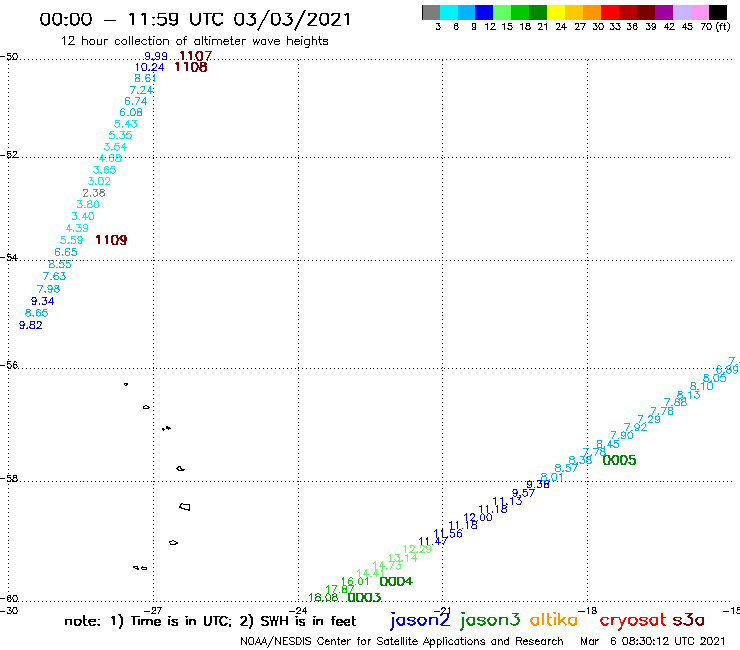Click the wave height value '9.99'
This screenshot has height=650, width=740.
[x=156, y=56]
